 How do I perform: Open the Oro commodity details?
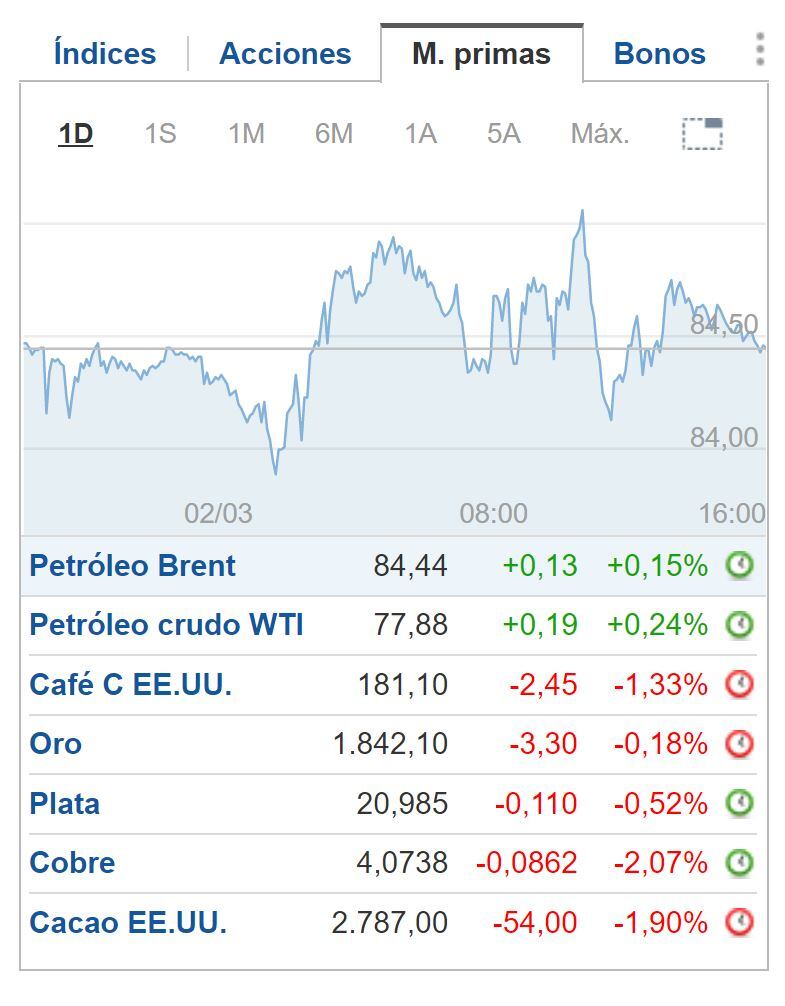[53, 744]
